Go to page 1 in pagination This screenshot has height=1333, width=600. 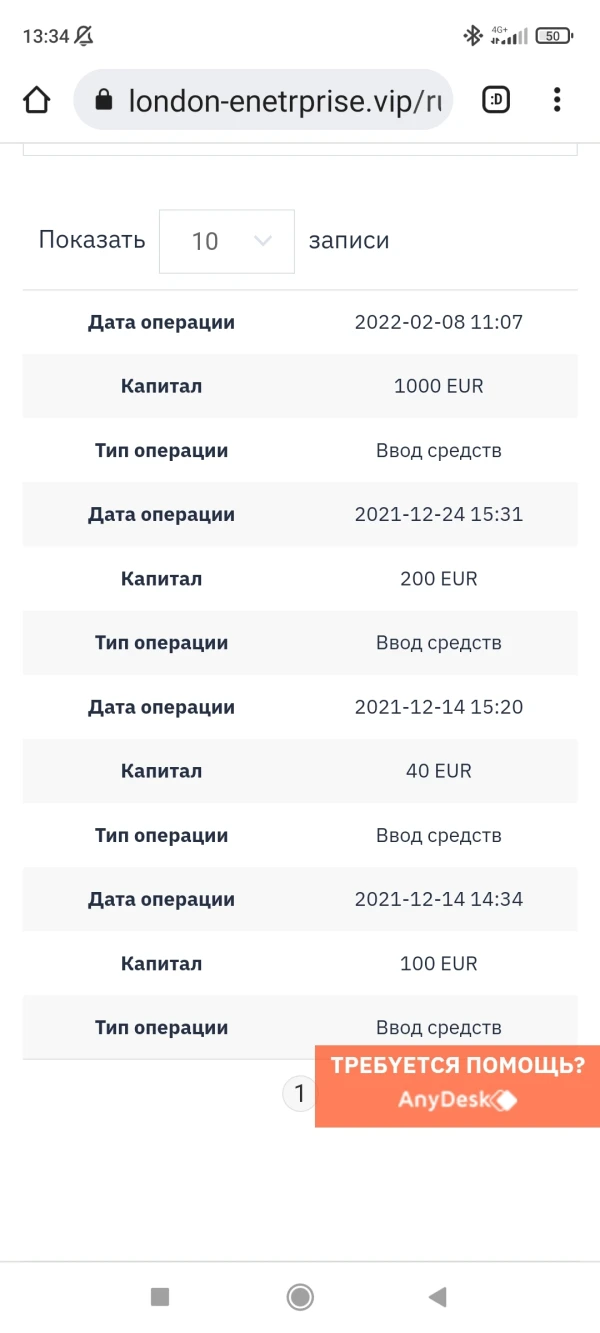click(298, 1093)
